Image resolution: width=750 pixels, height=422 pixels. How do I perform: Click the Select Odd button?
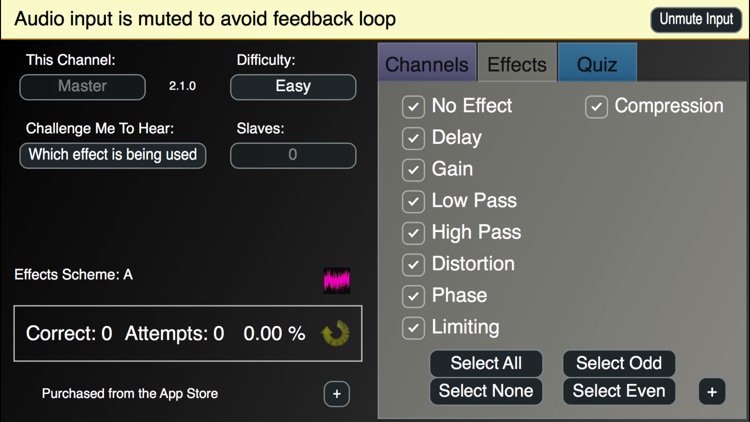click(x=619, y=363)
